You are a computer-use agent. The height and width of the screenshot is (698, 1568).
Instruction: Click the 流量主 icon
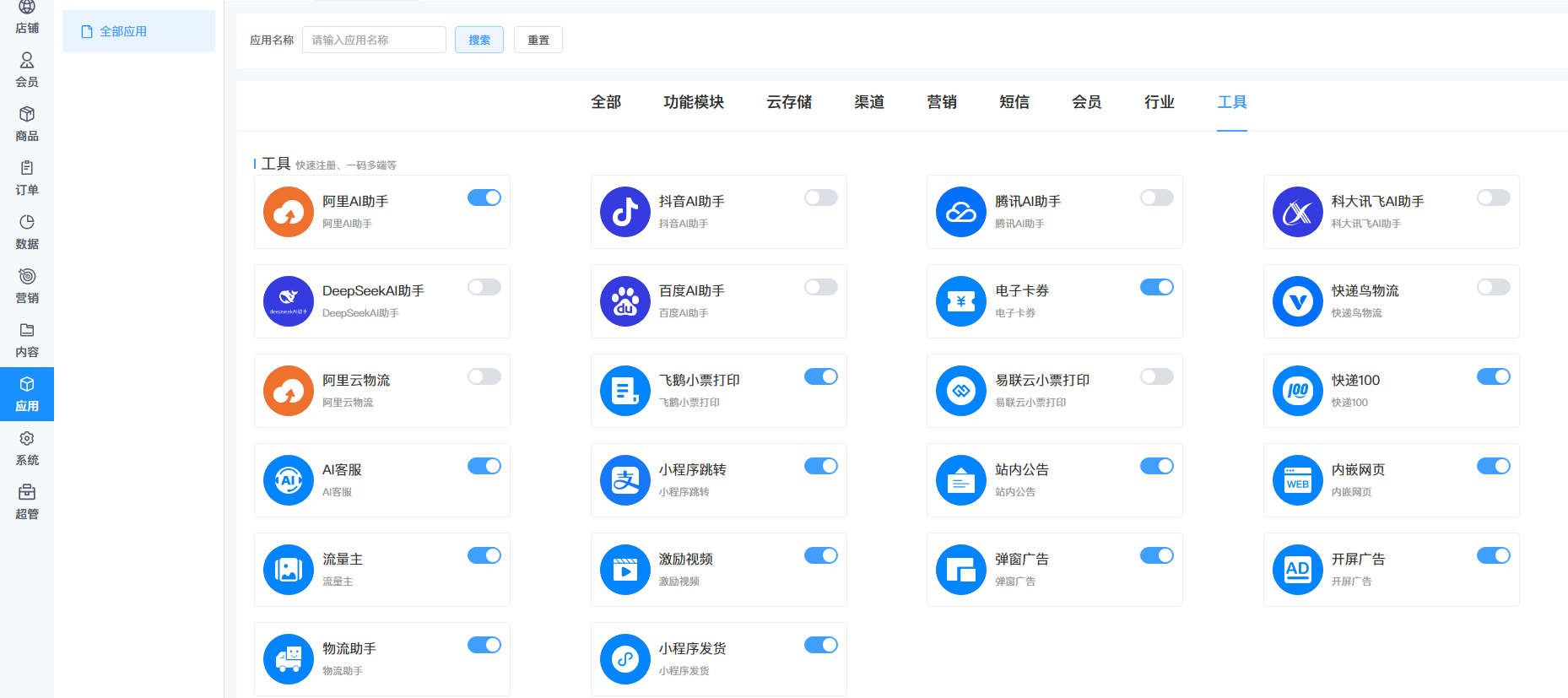tap(289, 570)
